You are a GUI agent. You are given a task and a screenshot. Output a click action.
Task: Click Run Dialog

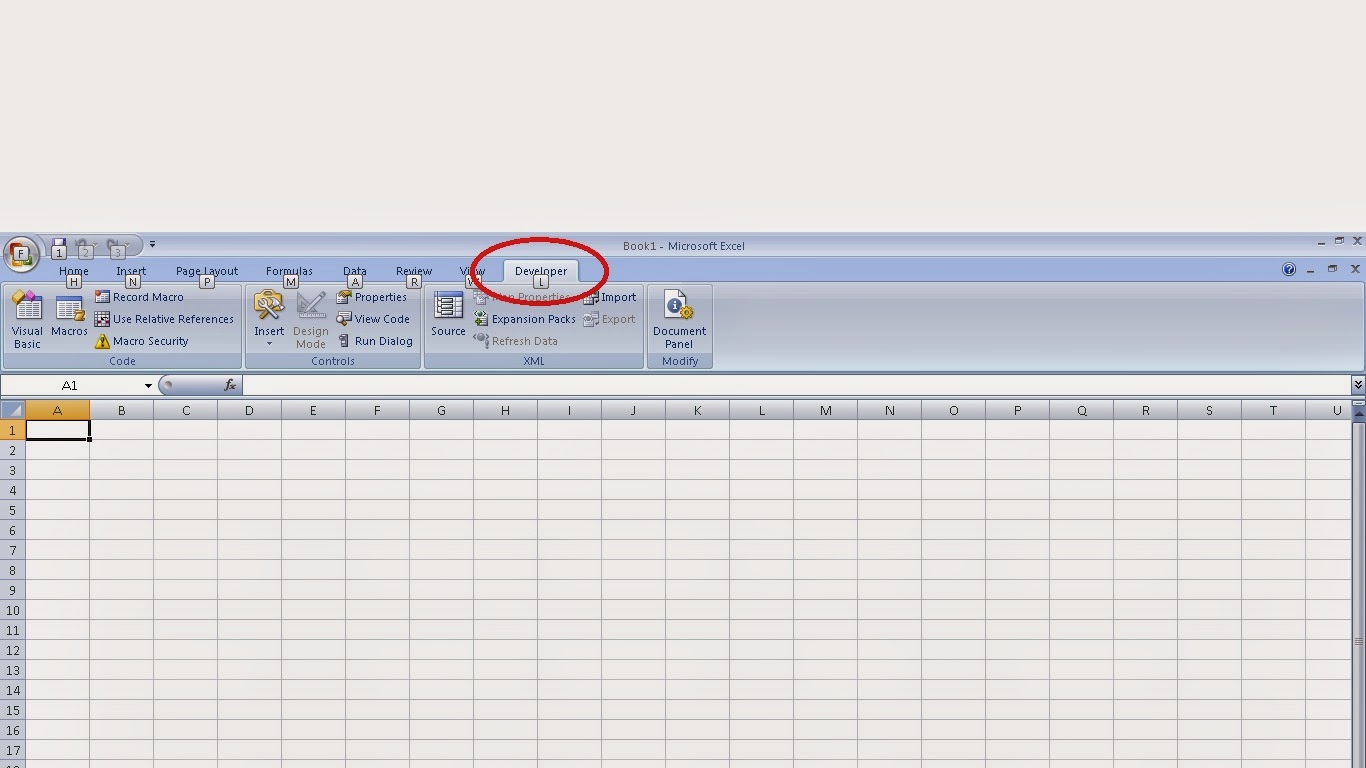pyautogui.click(x=375, y=341)
